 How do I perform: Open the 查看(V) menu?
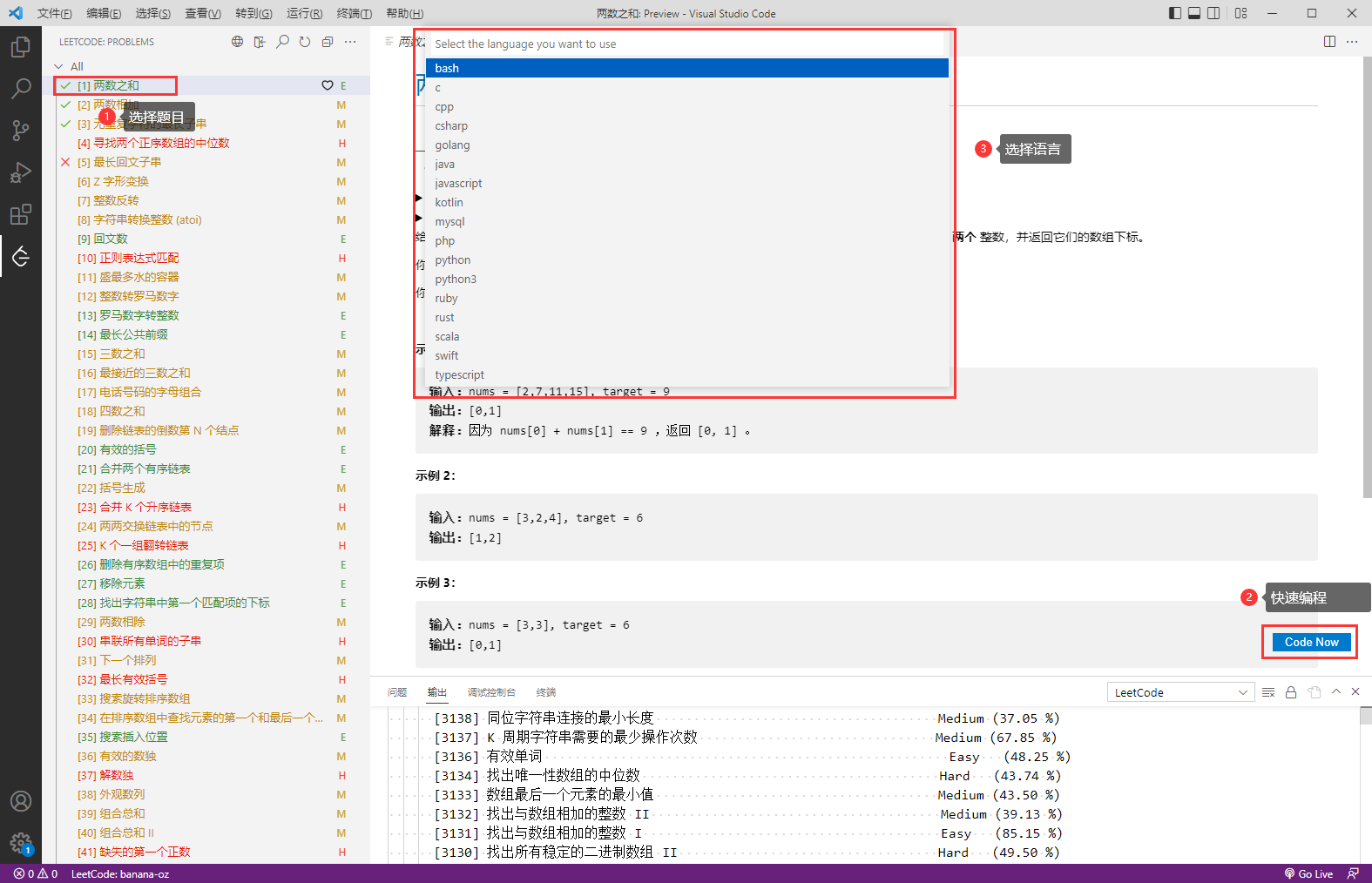point(202,13)
